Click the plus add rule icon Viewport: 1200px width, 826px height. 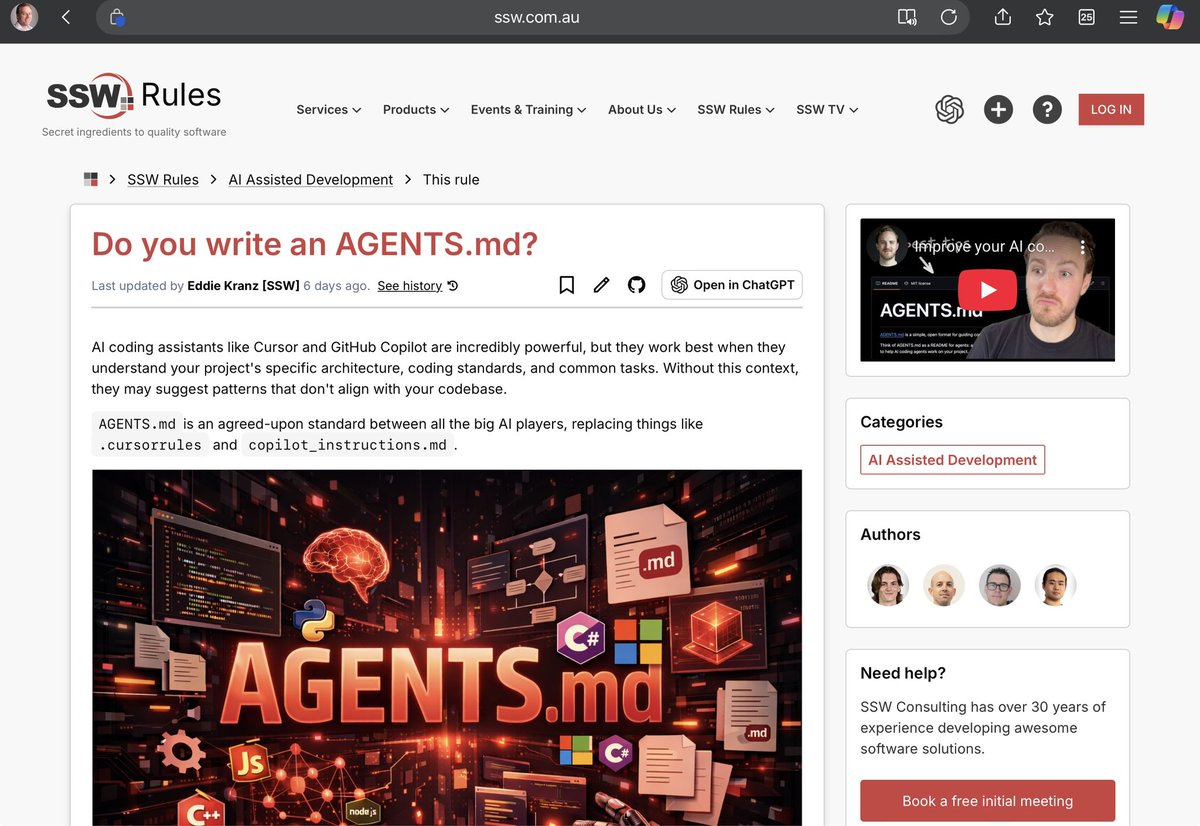pyautogui.click(x=998, y=109)
